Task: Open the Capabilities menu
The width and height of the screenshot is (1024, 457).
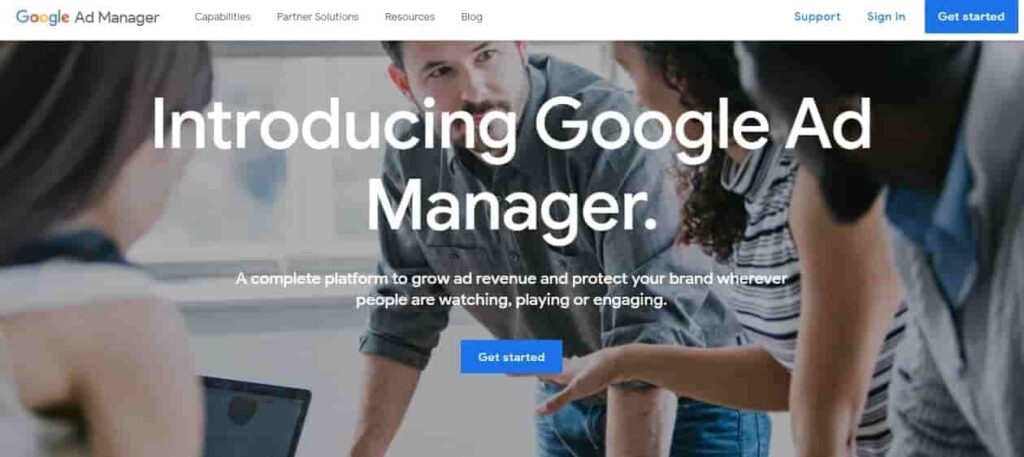Action: click(x=222, y=17)
